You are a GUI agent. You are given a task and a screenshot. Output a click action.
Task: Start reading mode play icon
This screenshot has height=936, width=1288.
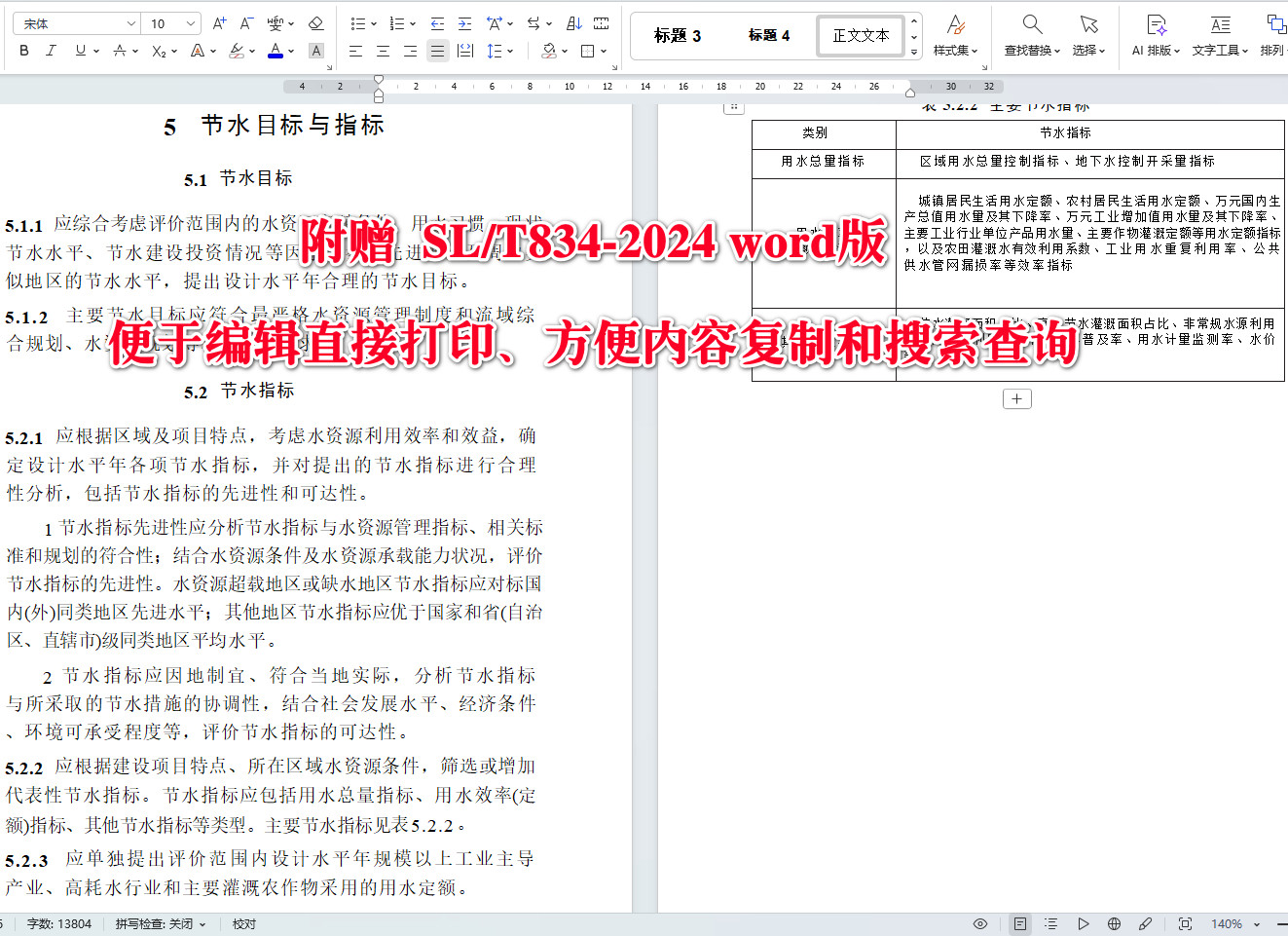(x=1083, y=923)
